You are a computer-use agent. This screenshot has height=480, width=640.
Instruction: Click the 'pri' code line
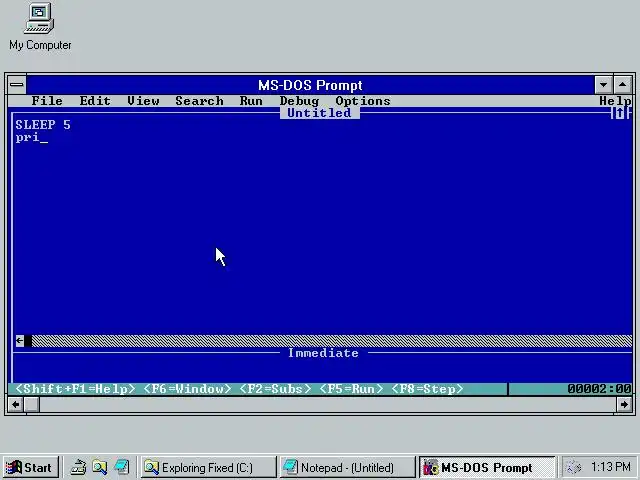pos(27,137)
